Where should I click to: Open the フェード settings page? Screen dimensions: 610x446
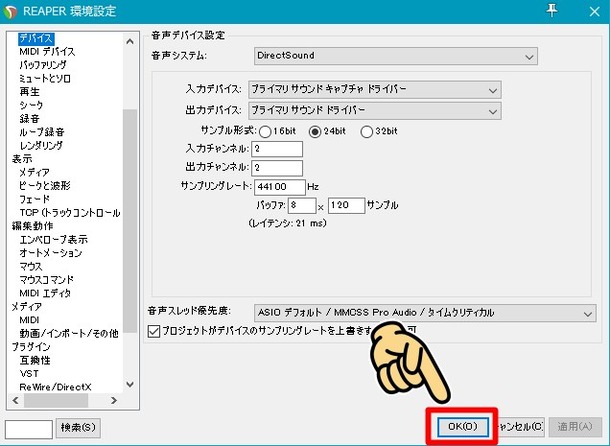[x=35, y=199]
